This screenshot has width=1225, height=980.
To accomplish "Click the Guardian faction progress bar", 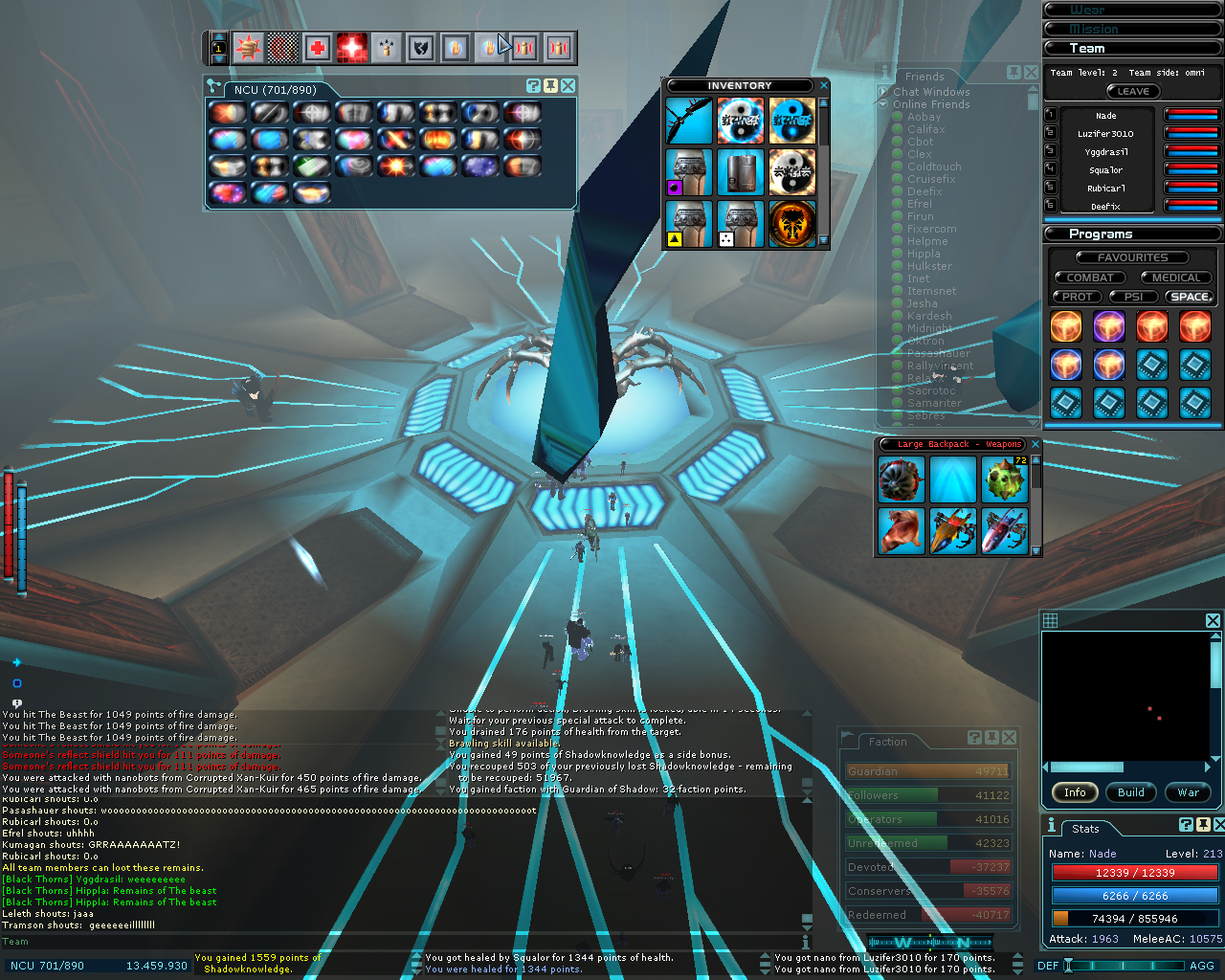I will (x=928, y=771).
